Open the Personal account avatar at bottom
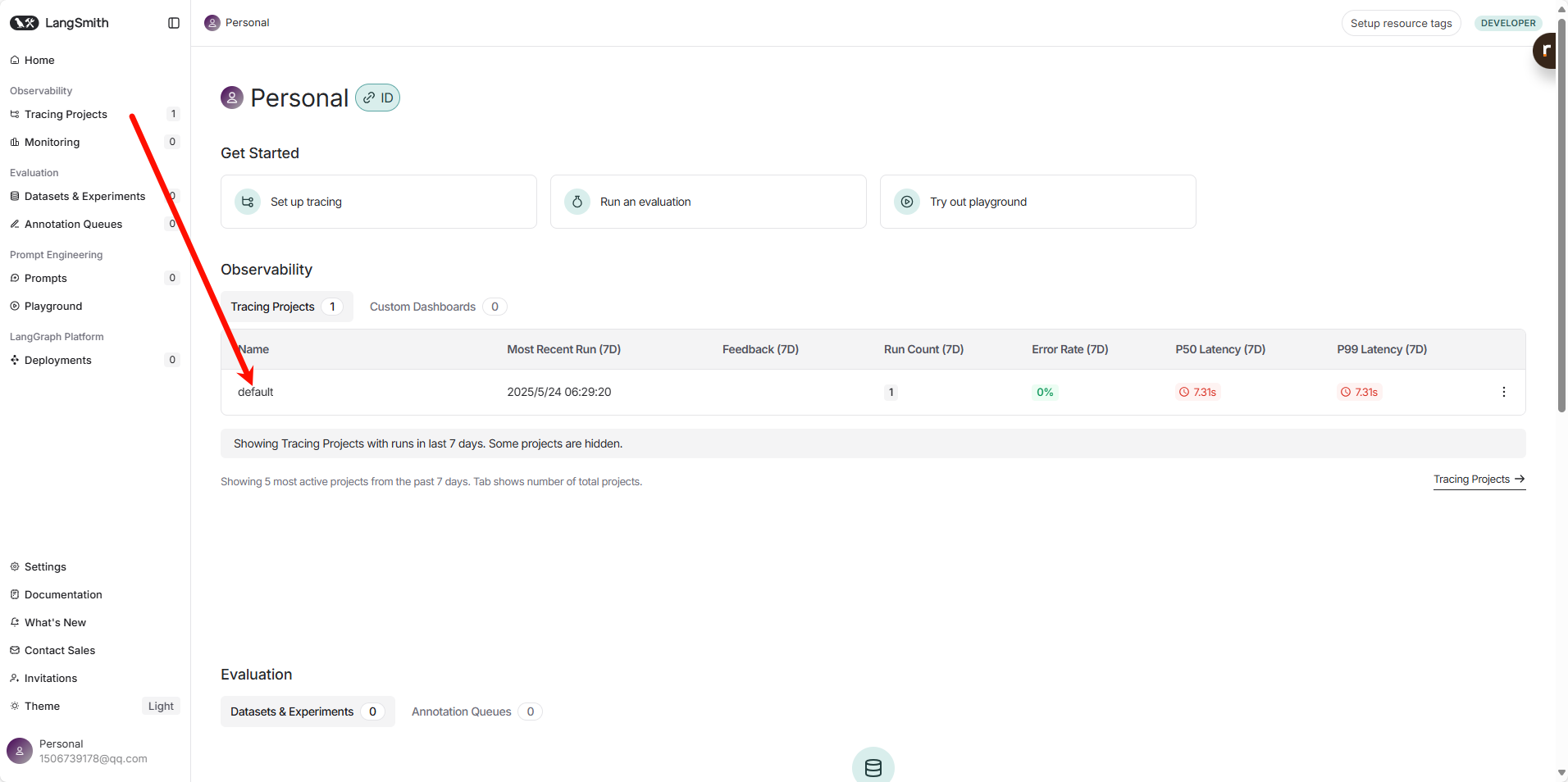The width and height of the screenshot is (1568, 782). [x=20, y=751]
